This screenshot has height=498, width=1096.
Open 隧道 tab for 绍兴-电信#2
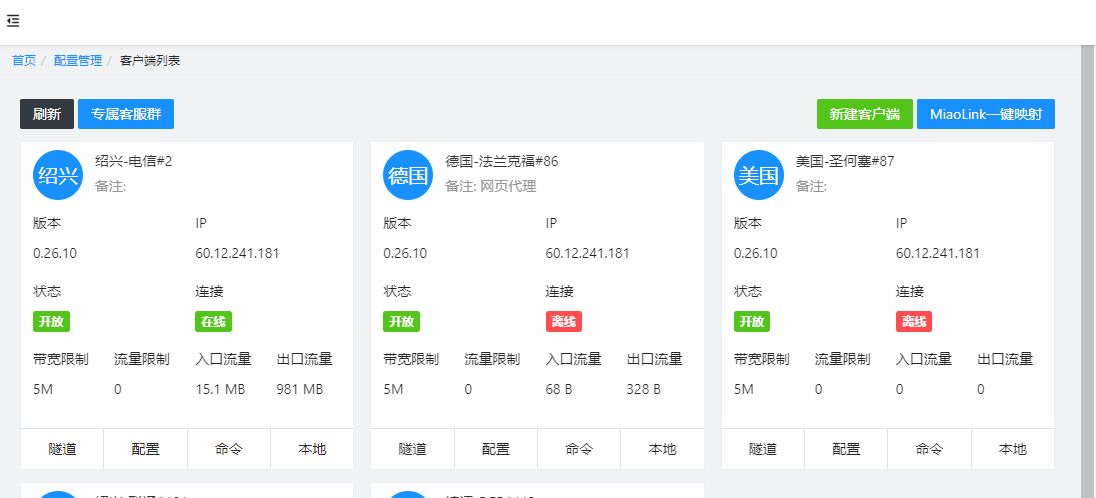click(x=62, y=449)
